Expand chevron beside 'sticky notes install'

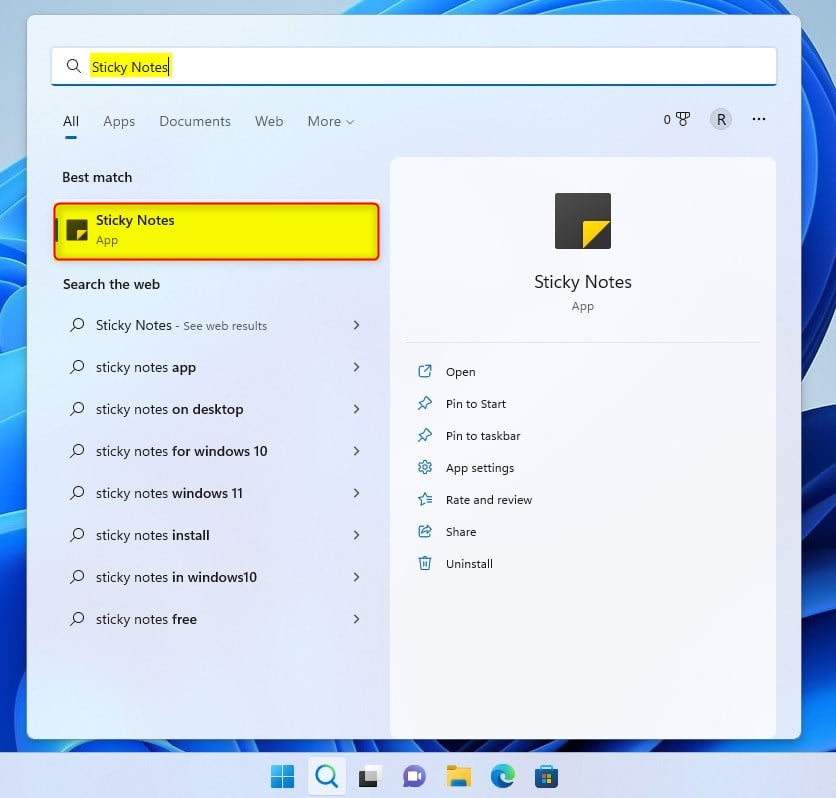tap(357, 535)
